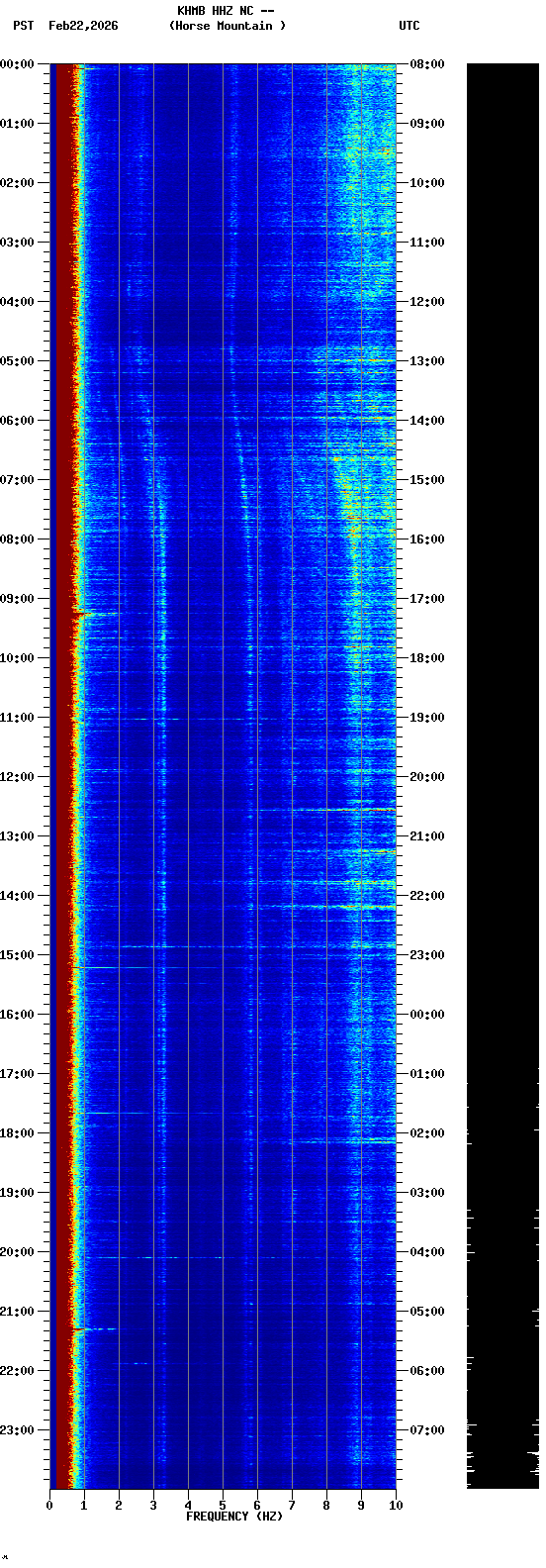546x1568 pixels.
Task: Click the PST "23:00" time label
Action: click(17, 1430)
